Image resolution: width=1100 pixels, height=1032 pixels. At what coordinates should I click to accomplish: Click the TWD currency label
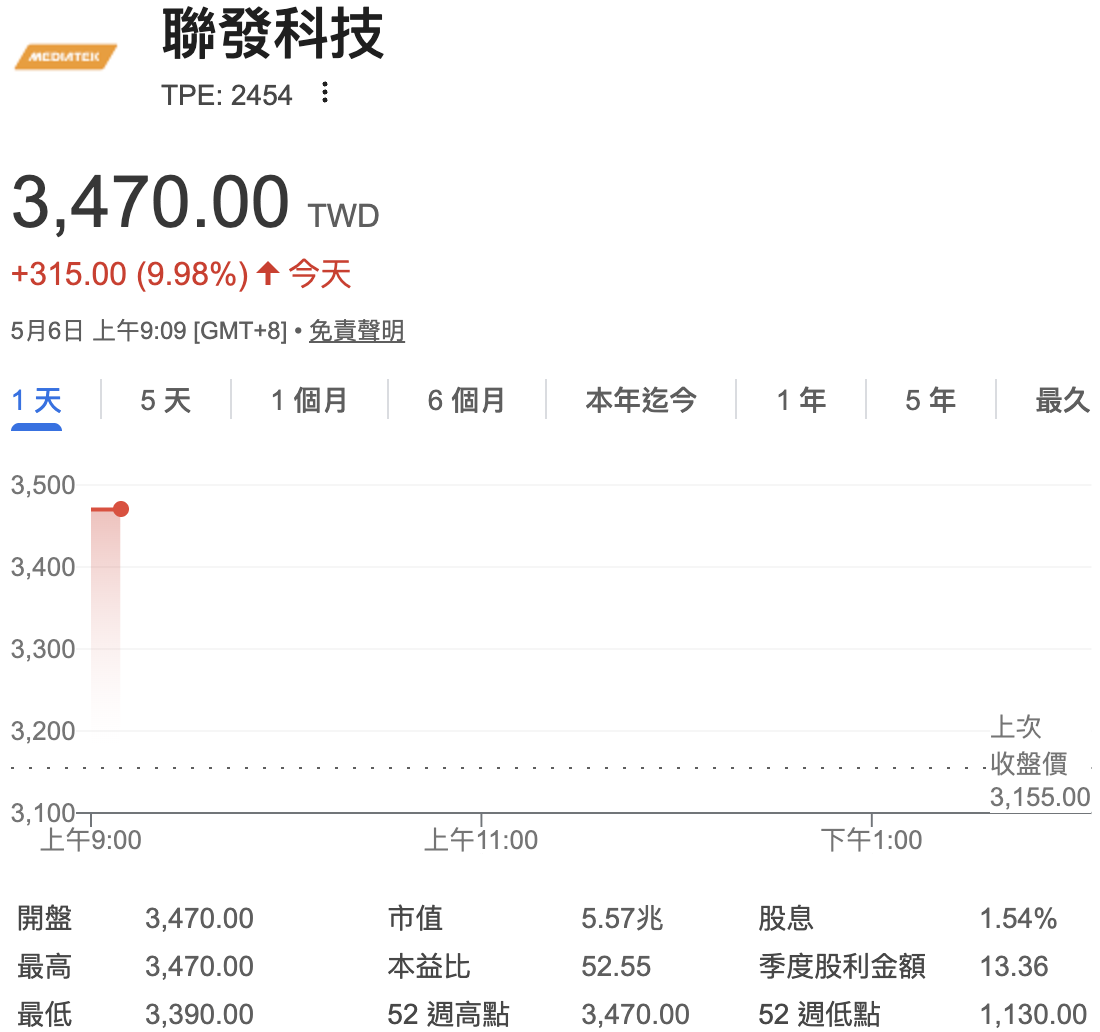point(344,216)
